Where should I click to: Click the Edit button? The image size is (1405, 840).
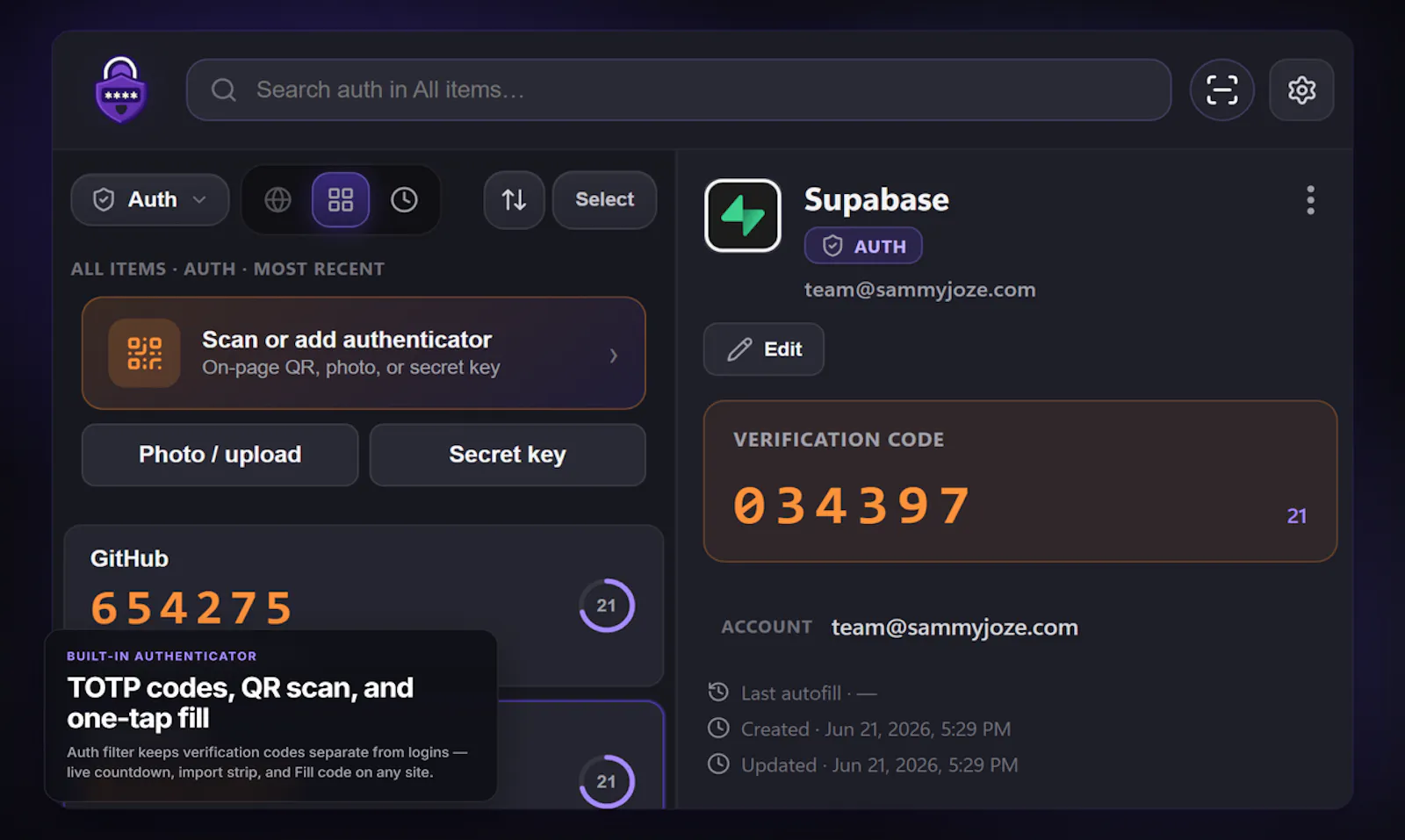(764, 349)
